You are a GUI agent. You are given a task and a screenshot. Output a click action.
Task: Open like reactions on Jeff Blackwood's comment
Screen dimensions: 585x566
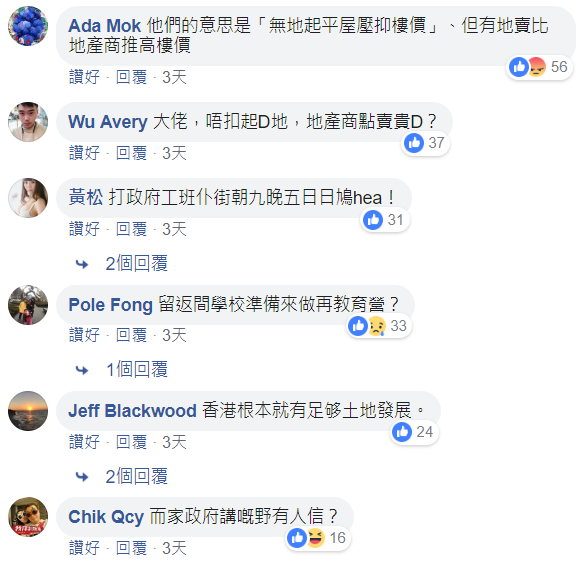click(x=402, y=432)
